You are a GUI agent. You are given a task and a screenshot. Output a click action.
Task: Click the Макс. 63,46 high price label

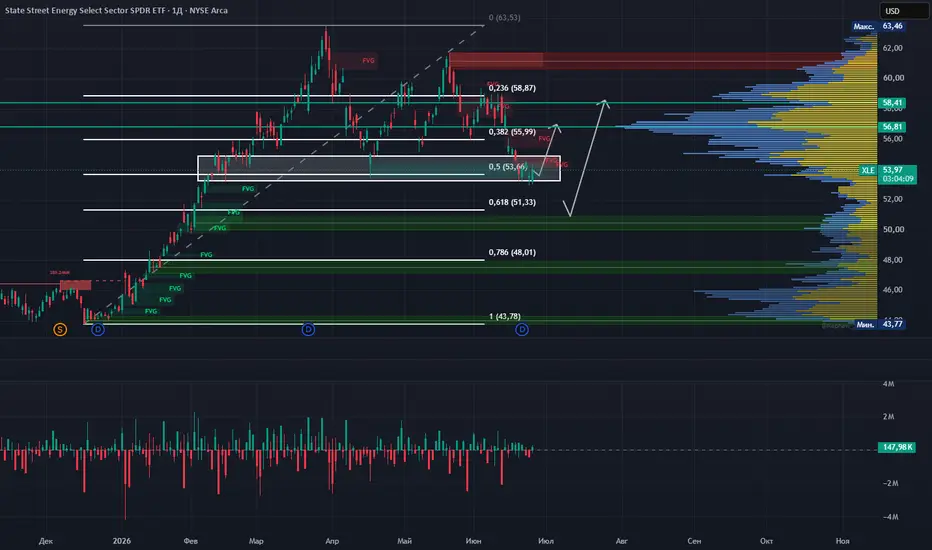click(x=878, y=26)
